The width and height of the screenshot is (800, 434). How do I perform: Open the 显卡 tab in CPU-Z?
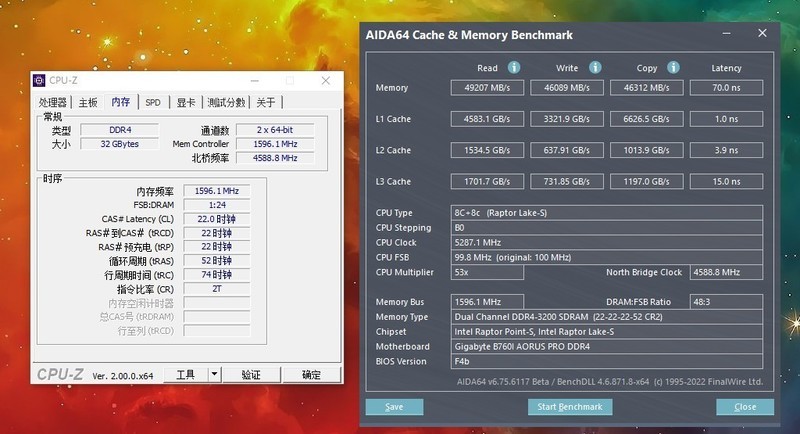click(x=186, y=103)
